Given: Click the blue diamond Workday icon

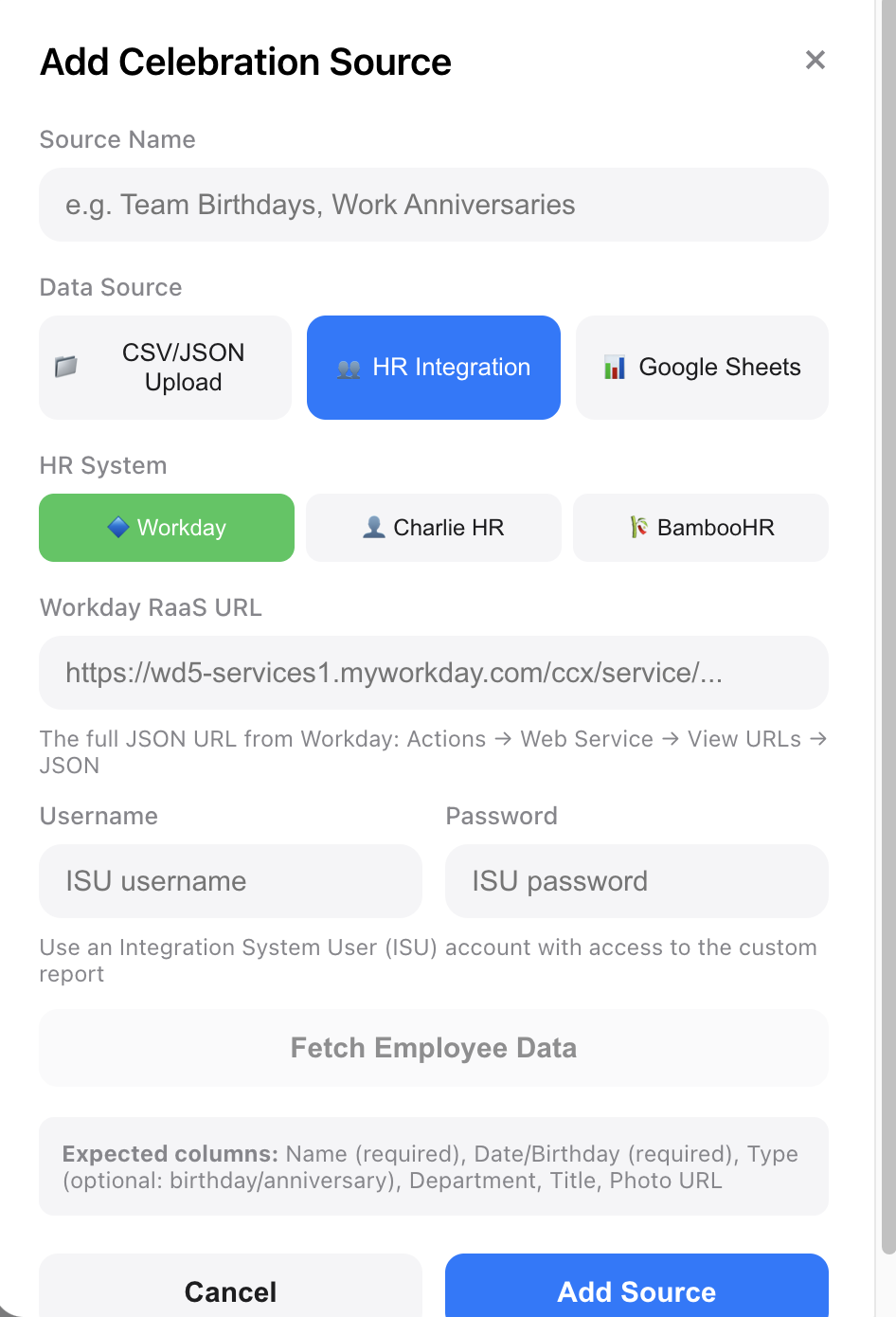Looking at the screenshot, I should click(x=118, y=527).
